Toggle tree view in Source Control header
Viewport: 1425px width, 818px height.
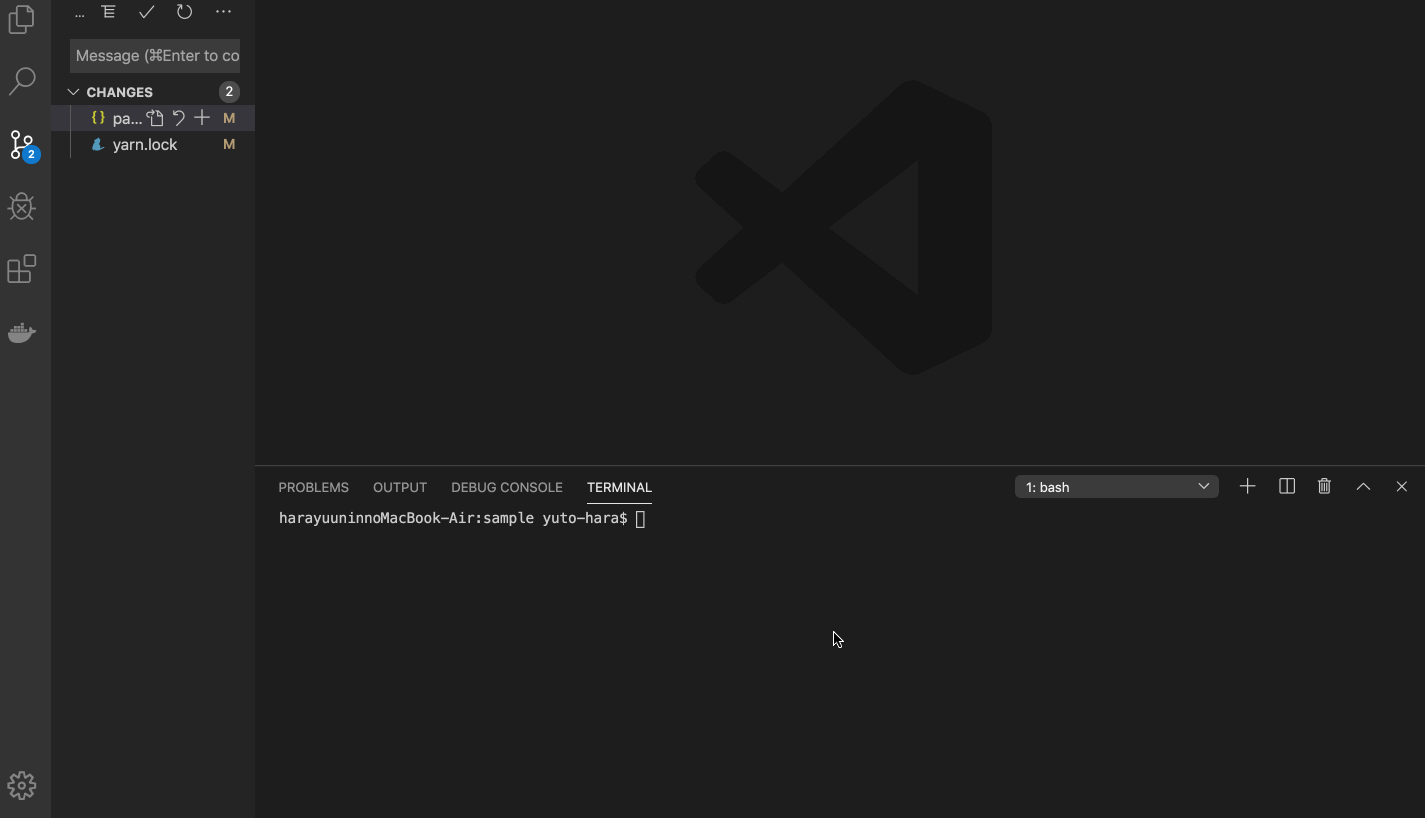point(109,12)
